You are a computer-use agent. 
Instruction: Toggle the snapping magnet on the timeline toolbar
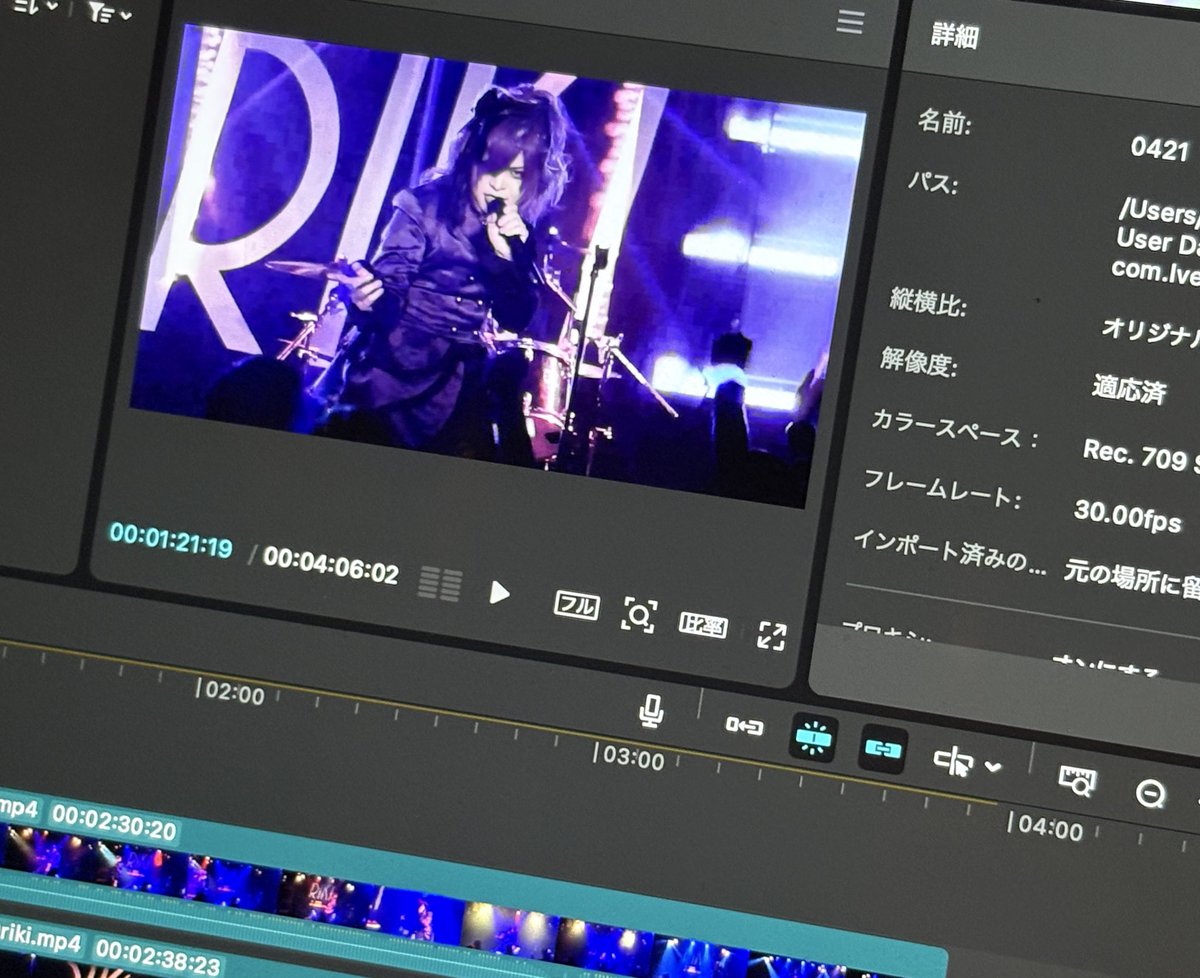tap(815, 737)
